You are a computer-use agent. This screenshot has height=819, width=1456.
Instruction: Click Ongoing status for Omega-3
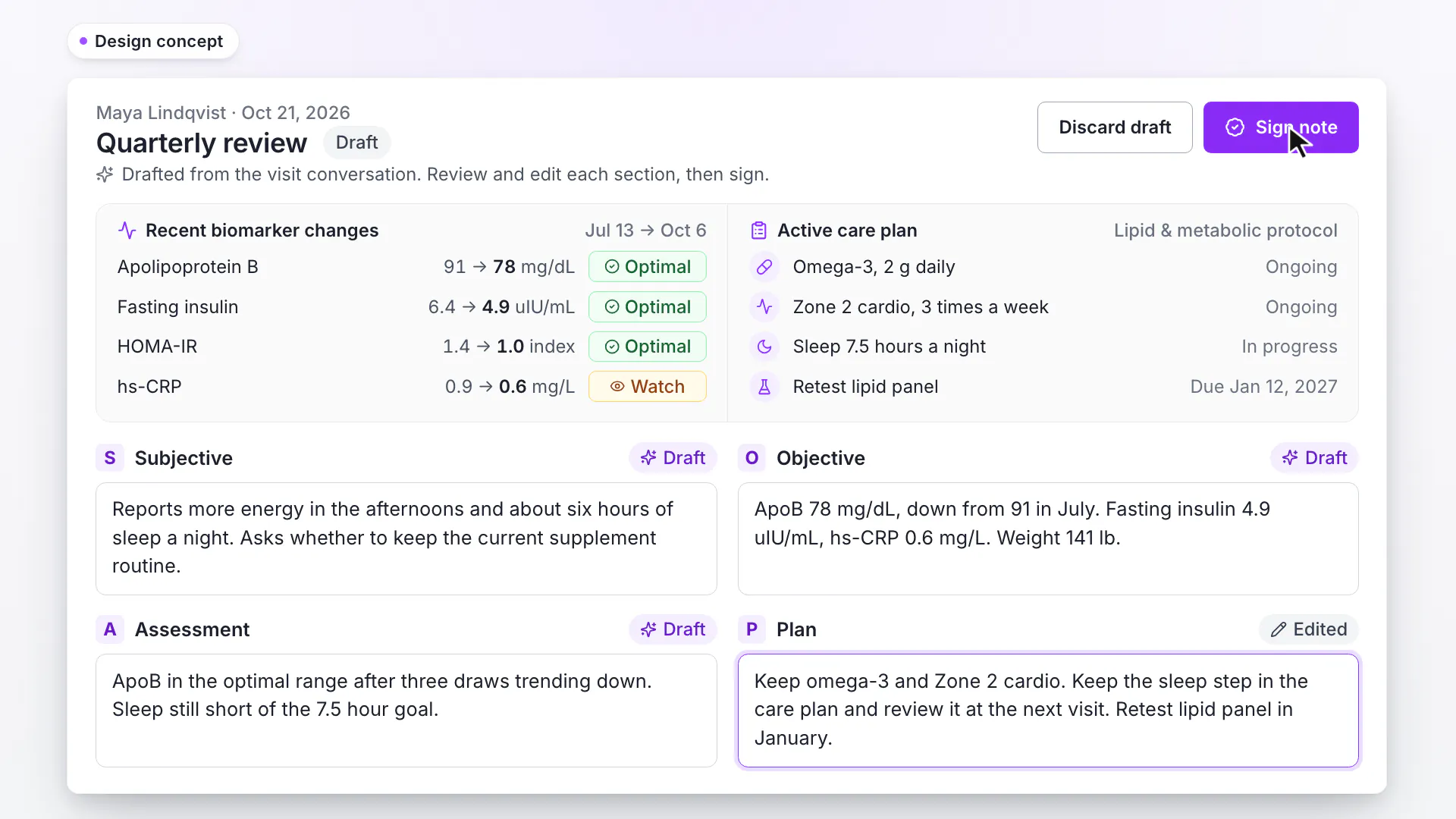(x=1301, y=267)
